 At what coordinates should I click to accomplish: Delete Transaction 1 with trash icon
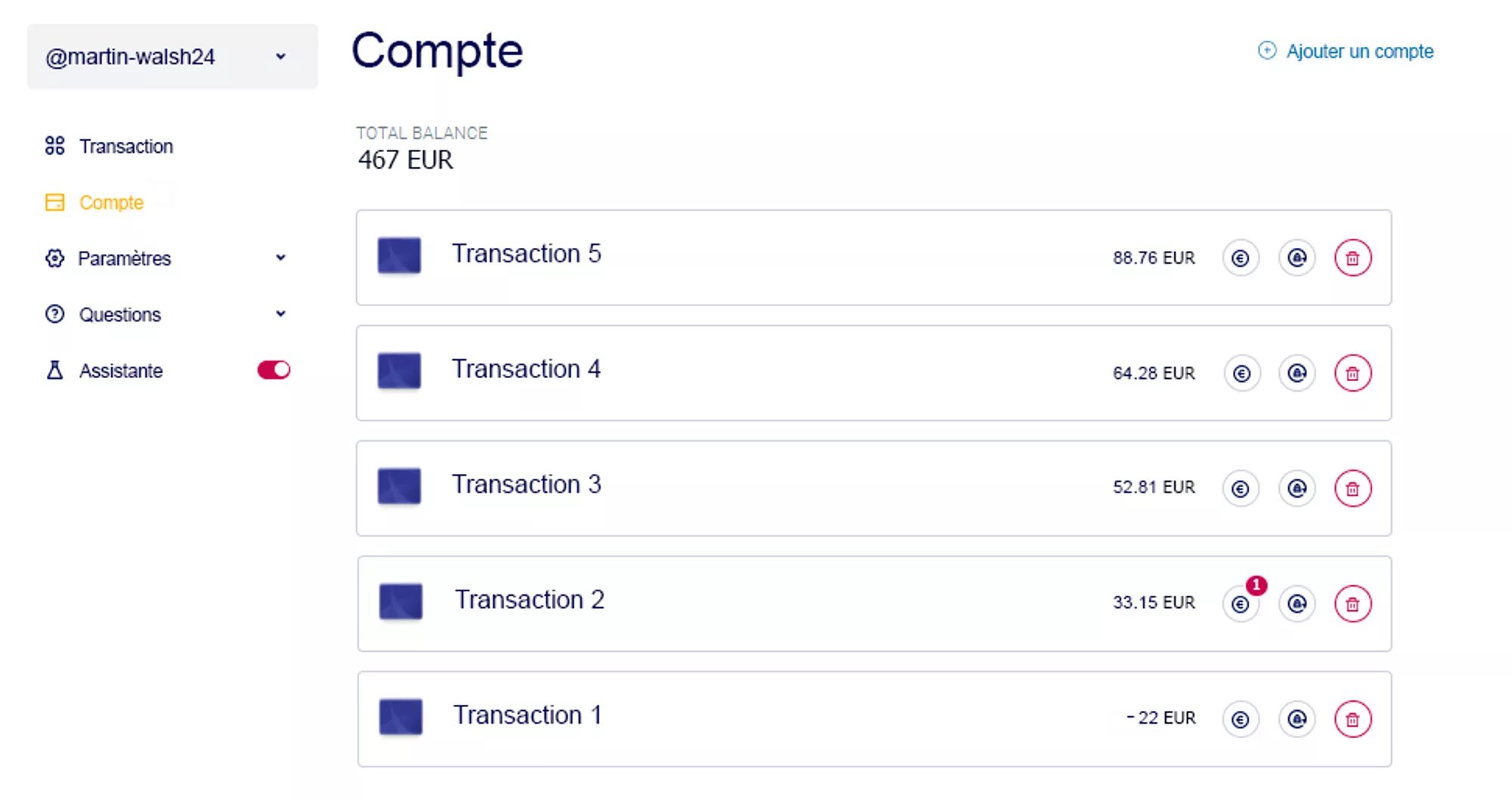(x=1352, y=720)
